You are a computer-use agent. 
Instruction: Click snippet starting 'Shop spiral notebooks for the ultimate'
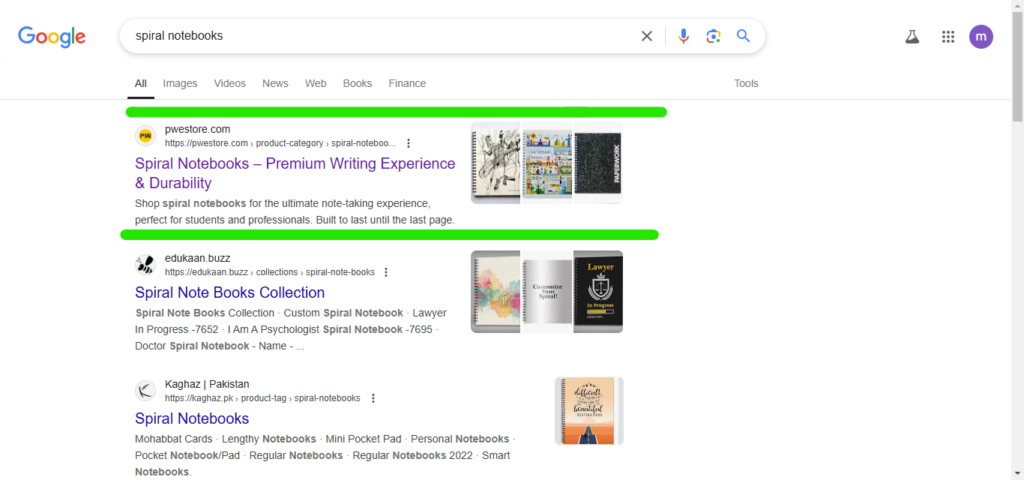(295, 212)
